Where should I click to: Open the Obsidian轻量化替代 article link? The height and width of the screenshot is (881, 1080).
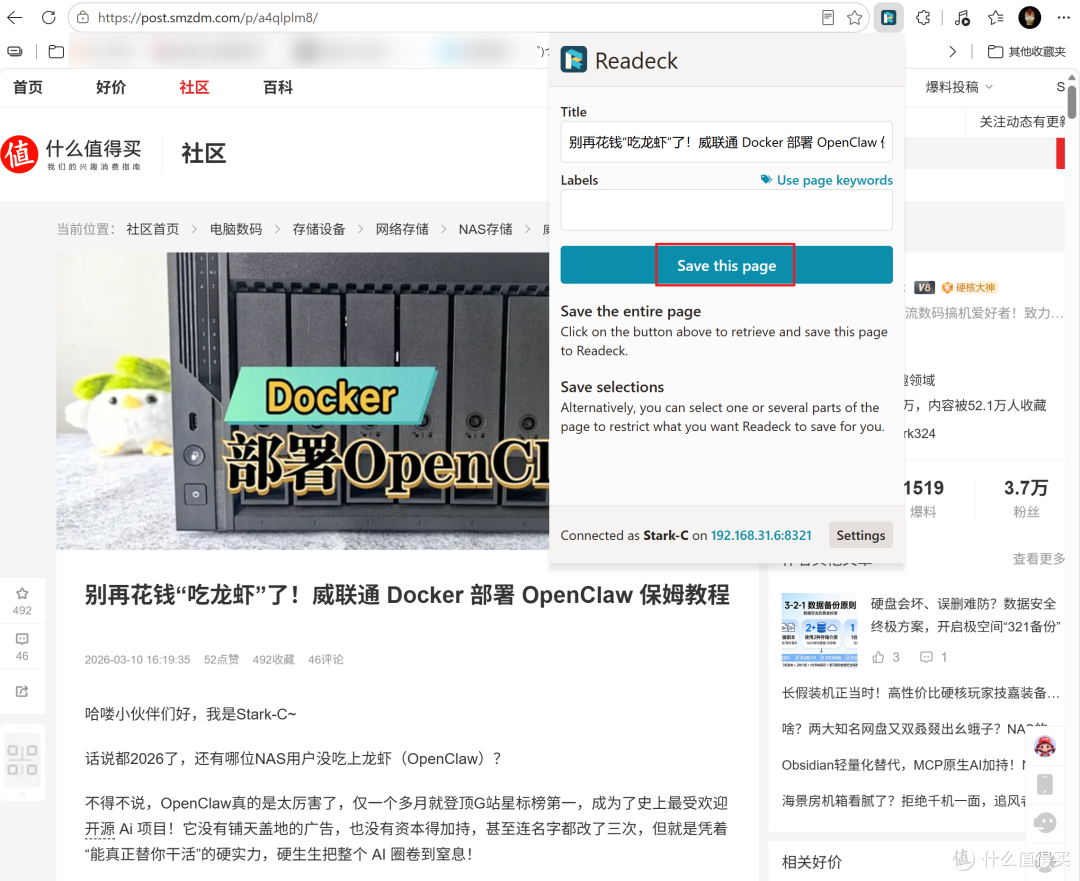(904, 765)
